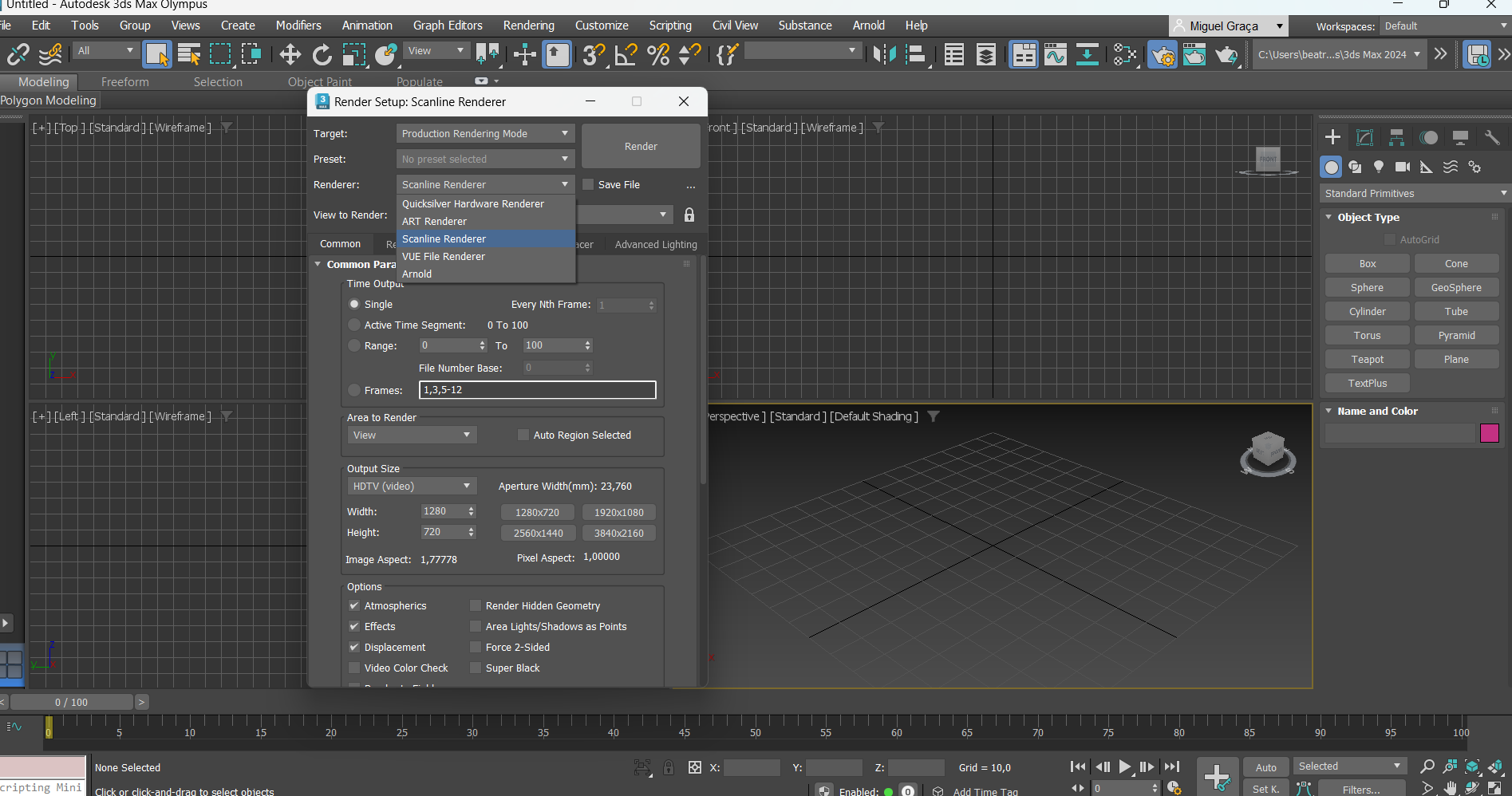Open the Motion panel tab icon
The width and height of the screenshot is (1512, 796).
(x=1428, y=137)
